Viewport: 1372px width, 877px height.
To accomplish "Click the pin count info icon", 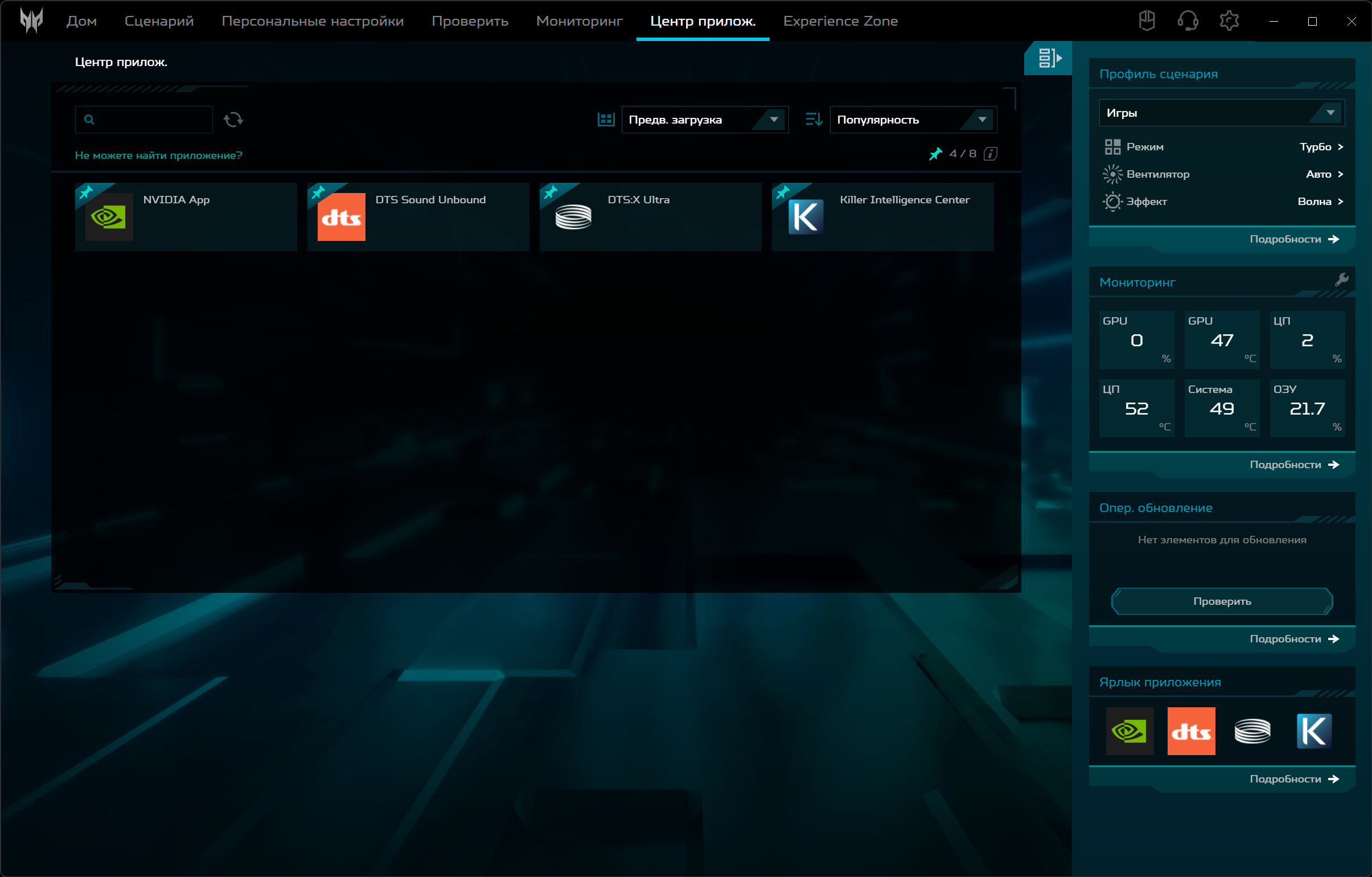I will tap(990, 154).
